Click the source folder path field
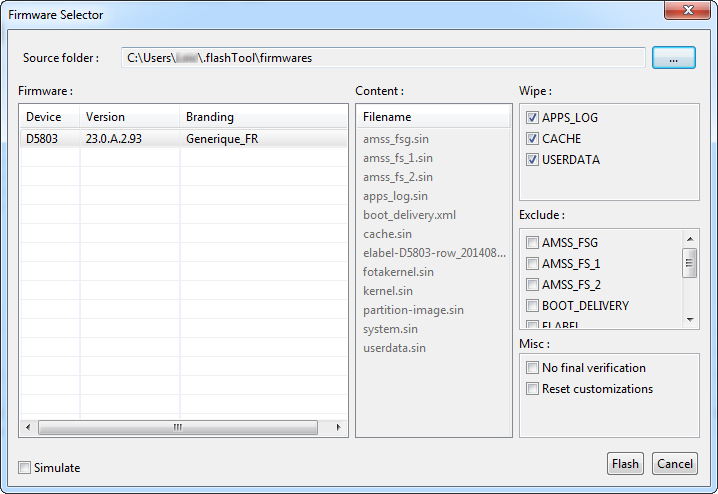 [383, 58]
